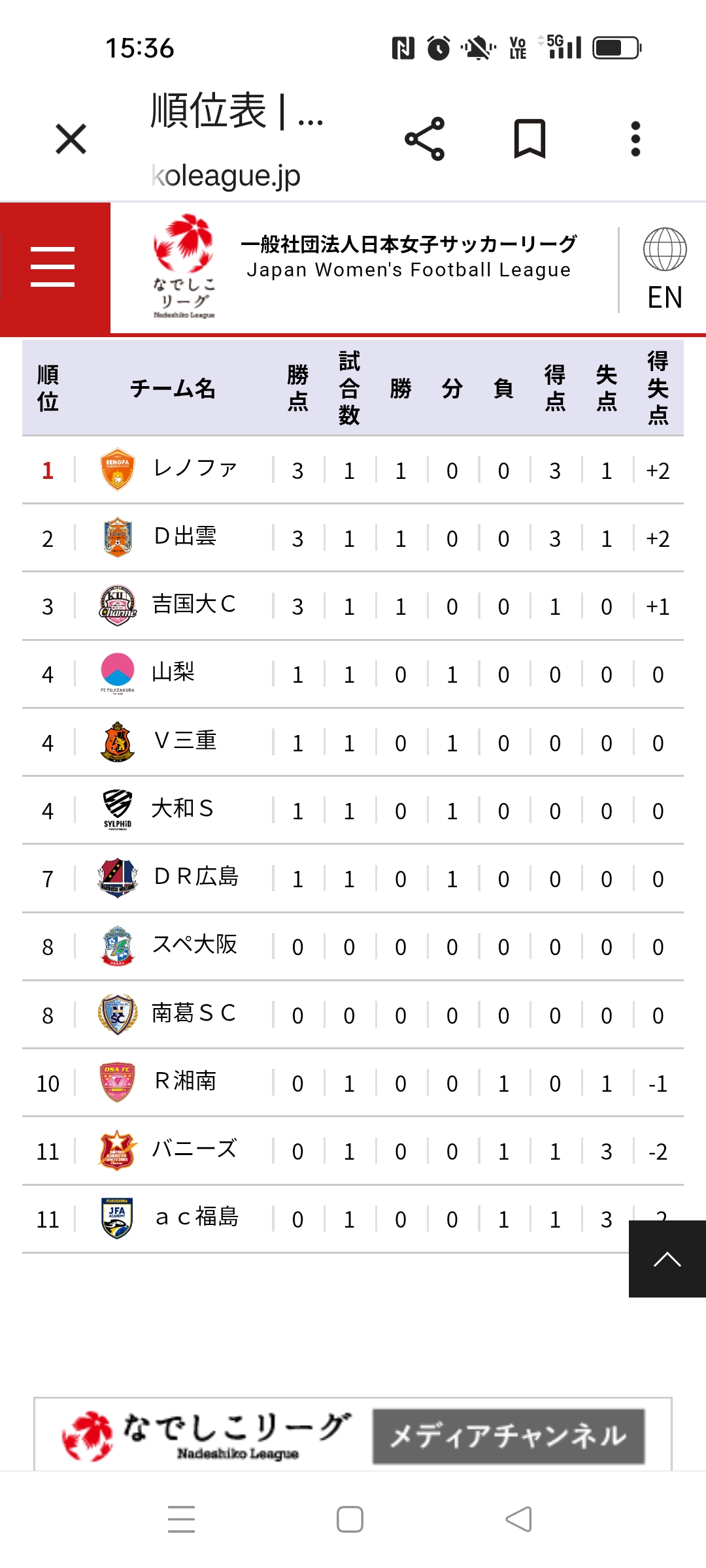Tap the Renofa team crest
Viewport: 706px width, 1568px height.
(x=118, y=470)
